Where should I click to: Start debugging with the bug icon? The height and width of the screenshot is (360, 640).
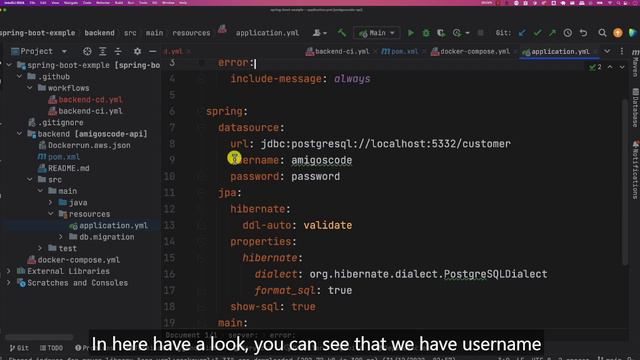coord(426,33)
